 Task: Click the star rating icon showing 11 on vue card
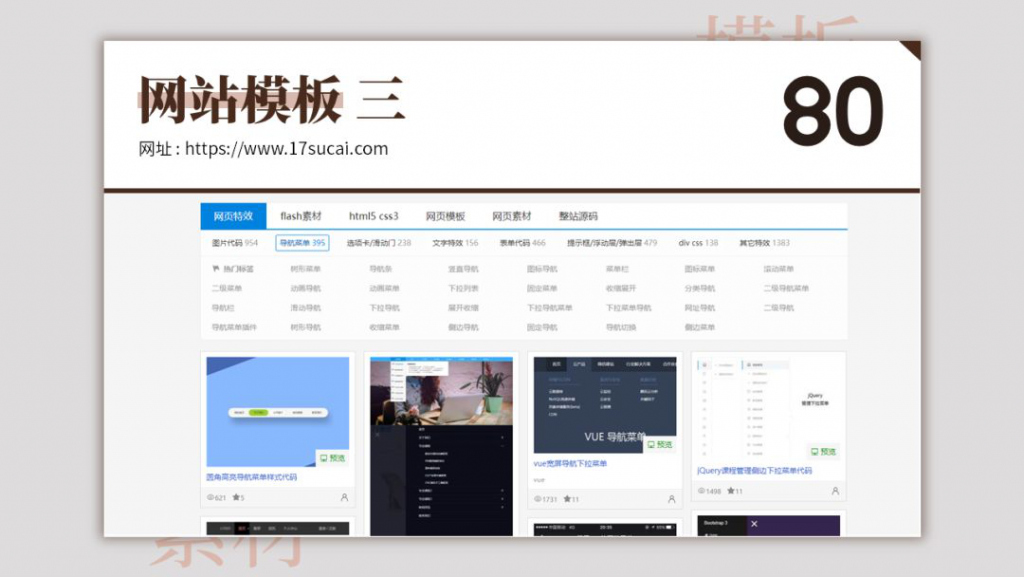click(x=569, y=497)
